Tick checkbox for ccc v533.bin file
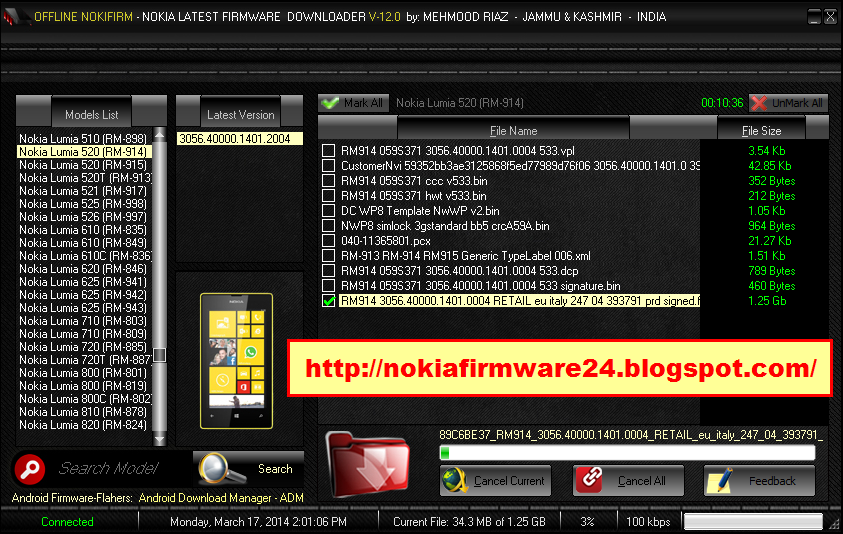843x534 pixels. pyautogui.click(x=328, y=181)
